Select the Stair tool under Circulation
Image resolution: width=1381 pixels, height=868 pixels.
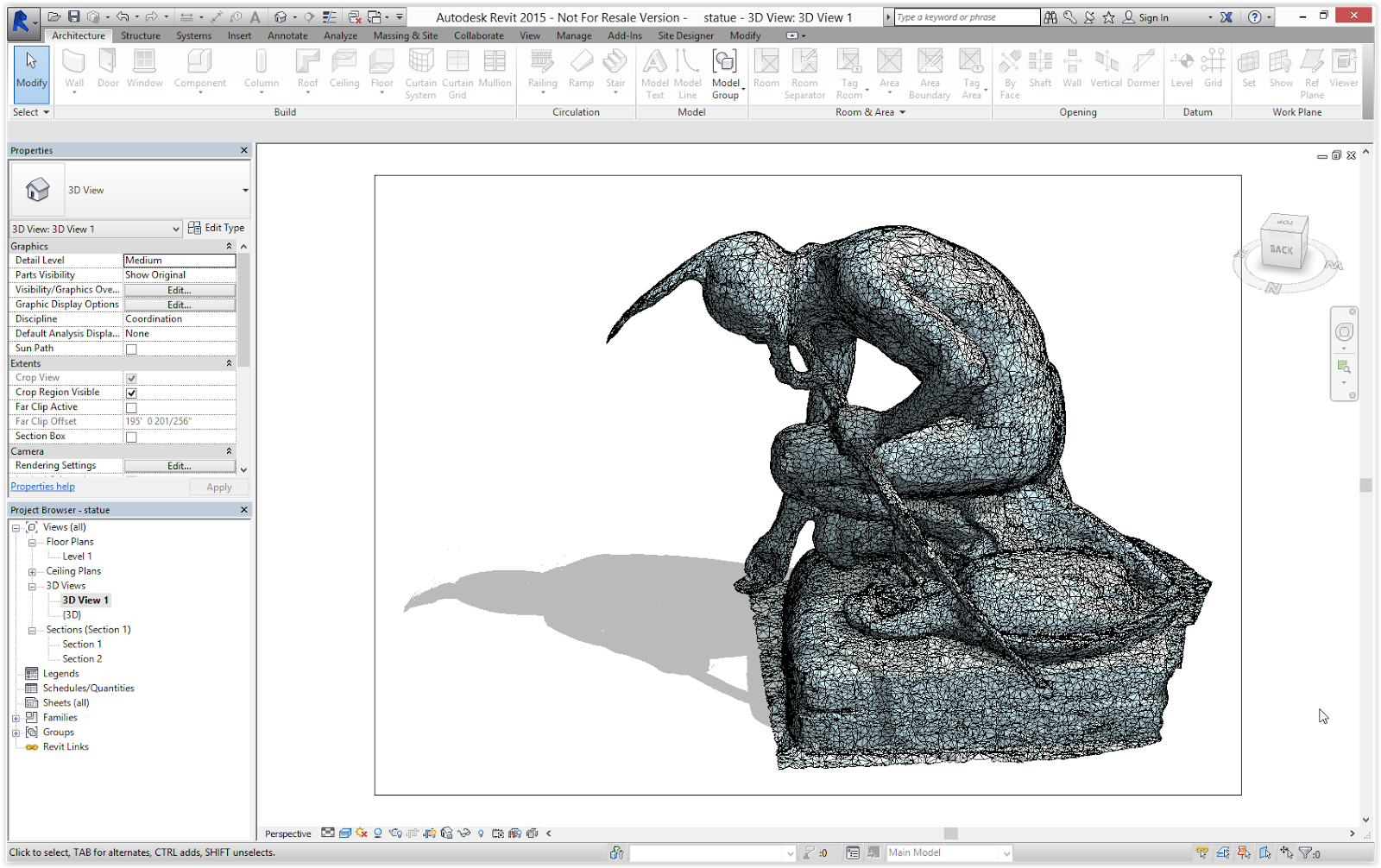tap(615, 69)
